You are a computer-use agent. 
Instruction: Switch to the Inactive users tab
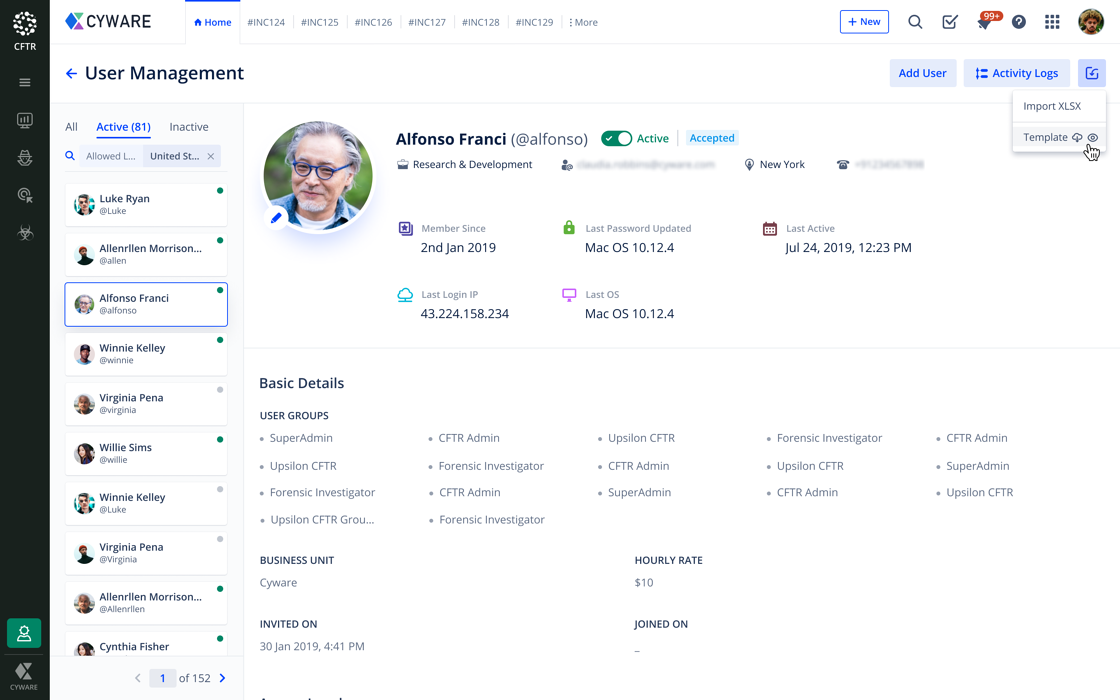tap(189, 127)
